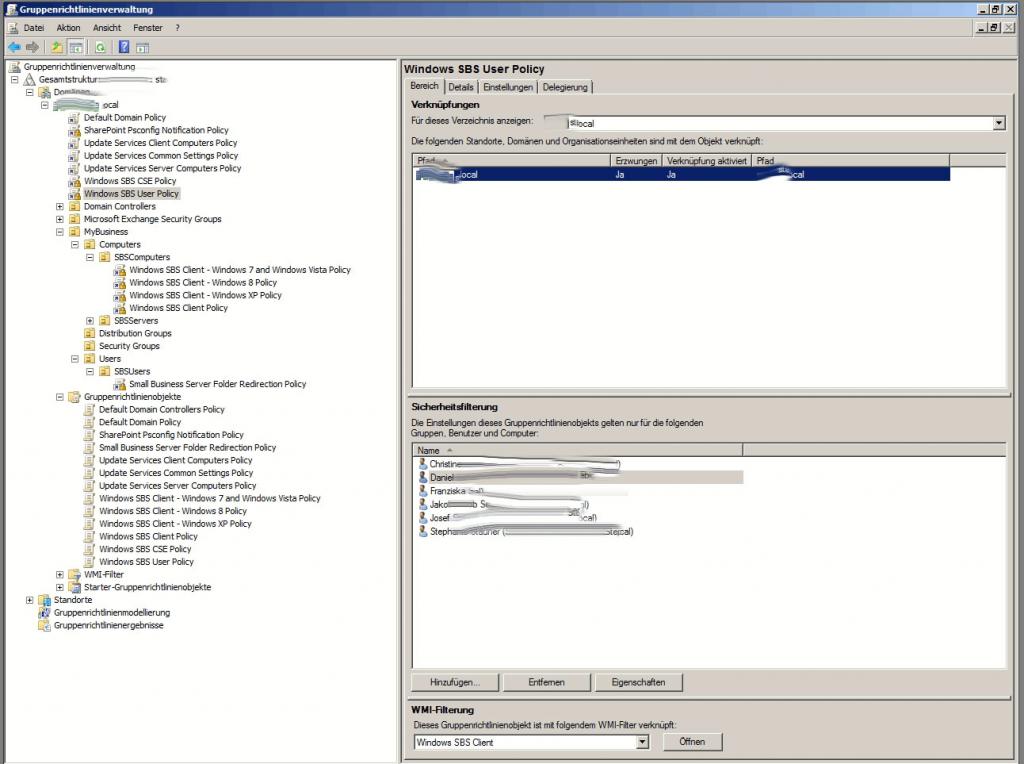The height and width of the screenshot is (764, 1024).
Task: Click the Domain Controllers OU icon
Action: pyautogui.click(x=74, y=206)
